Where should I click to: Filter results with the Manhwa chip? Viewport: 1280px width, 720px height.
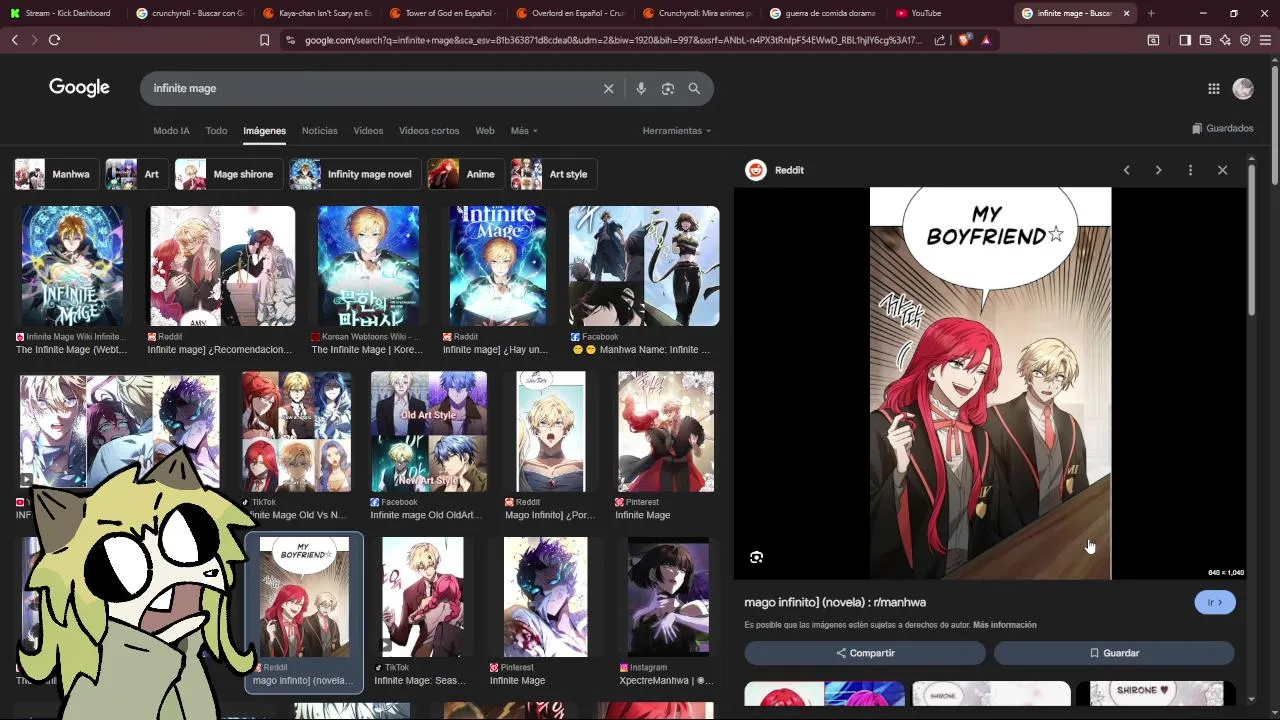coord(55,174)
